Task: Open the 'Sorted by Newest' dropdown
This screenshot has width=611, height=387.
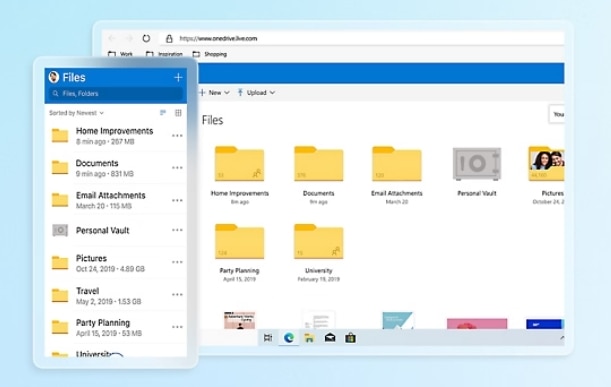Action: pos(76,113)
